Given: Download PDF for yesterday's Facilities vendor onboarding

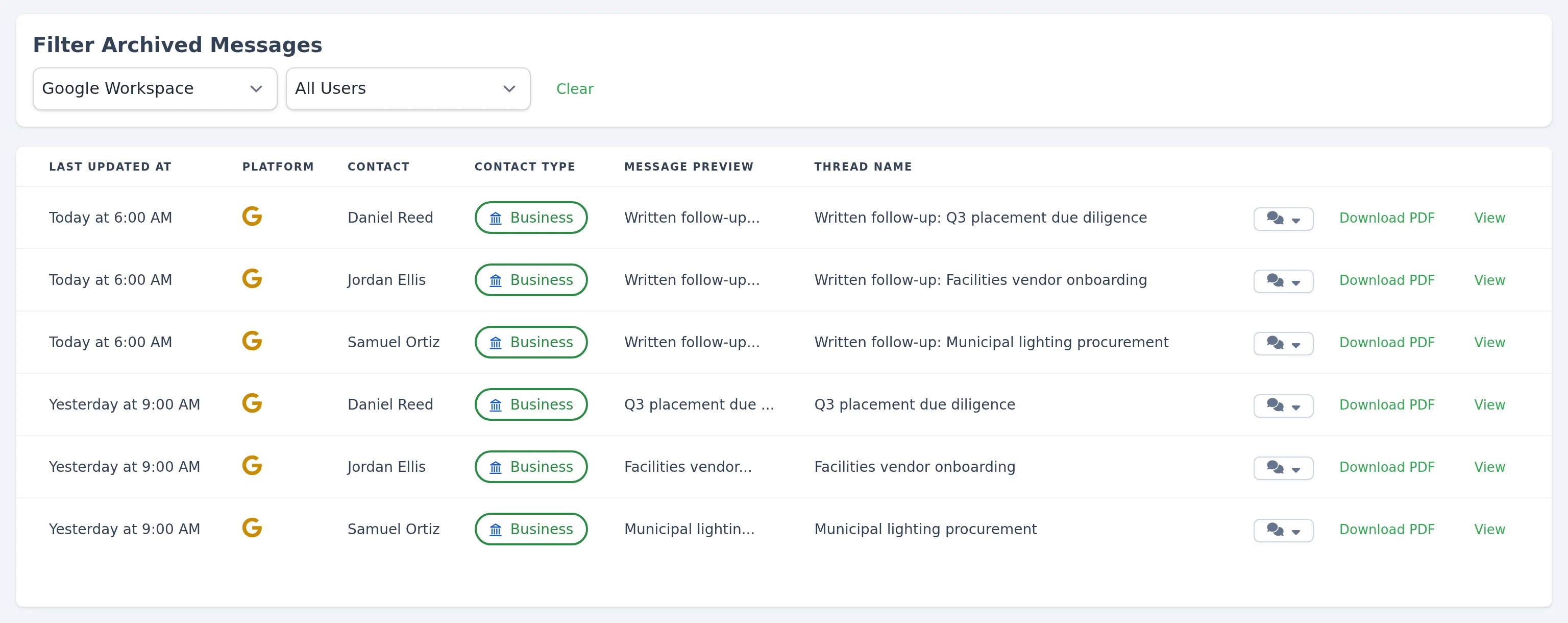Looking at the screenshot, I should coord(1387,467).
